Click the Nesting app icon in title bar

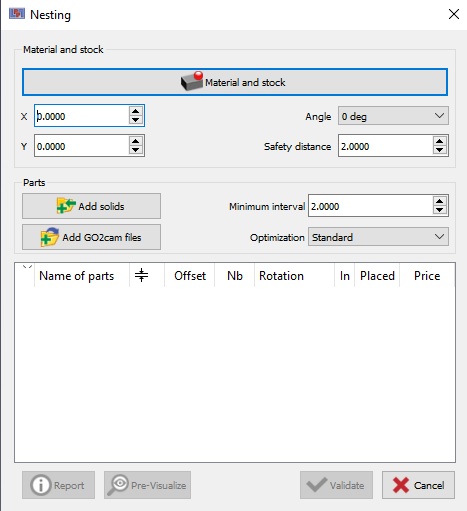point(17,14)
